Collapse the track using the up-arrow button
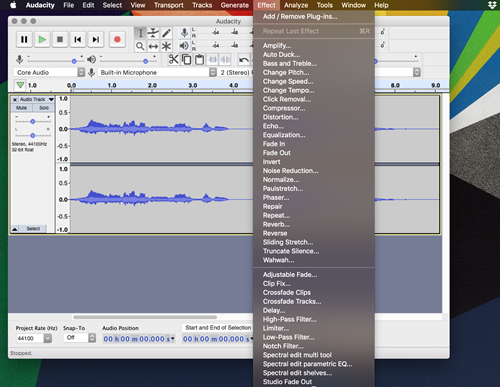Screen dimensions: 500x387 [15, 229]
